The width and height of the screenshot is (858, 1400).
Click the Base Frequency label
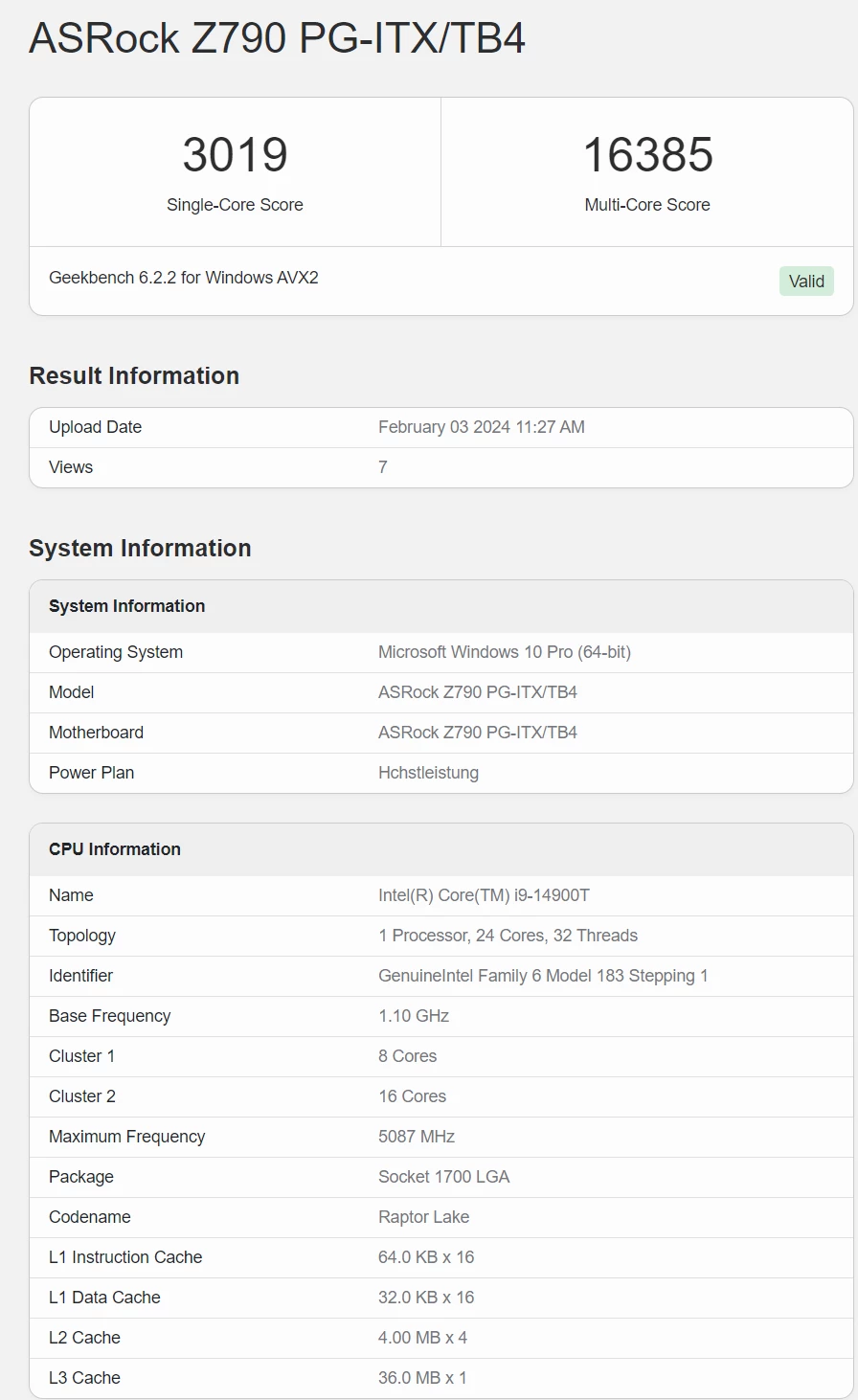[x=109, y=1016]
